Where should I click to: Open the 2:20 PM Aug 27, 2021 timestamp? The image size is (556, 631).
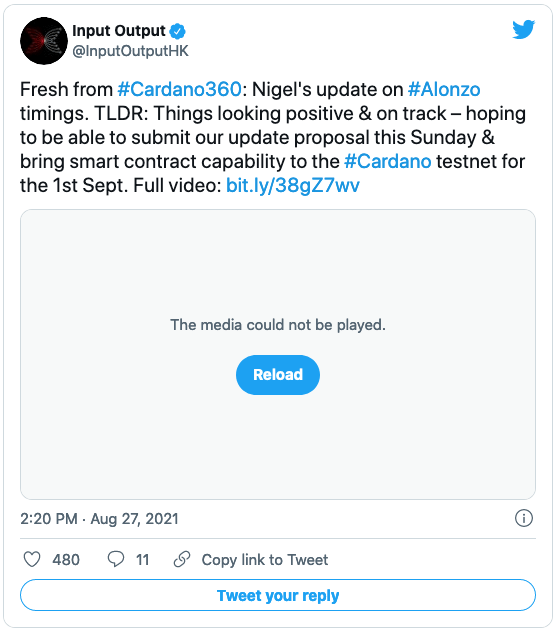tap(99, 519)
